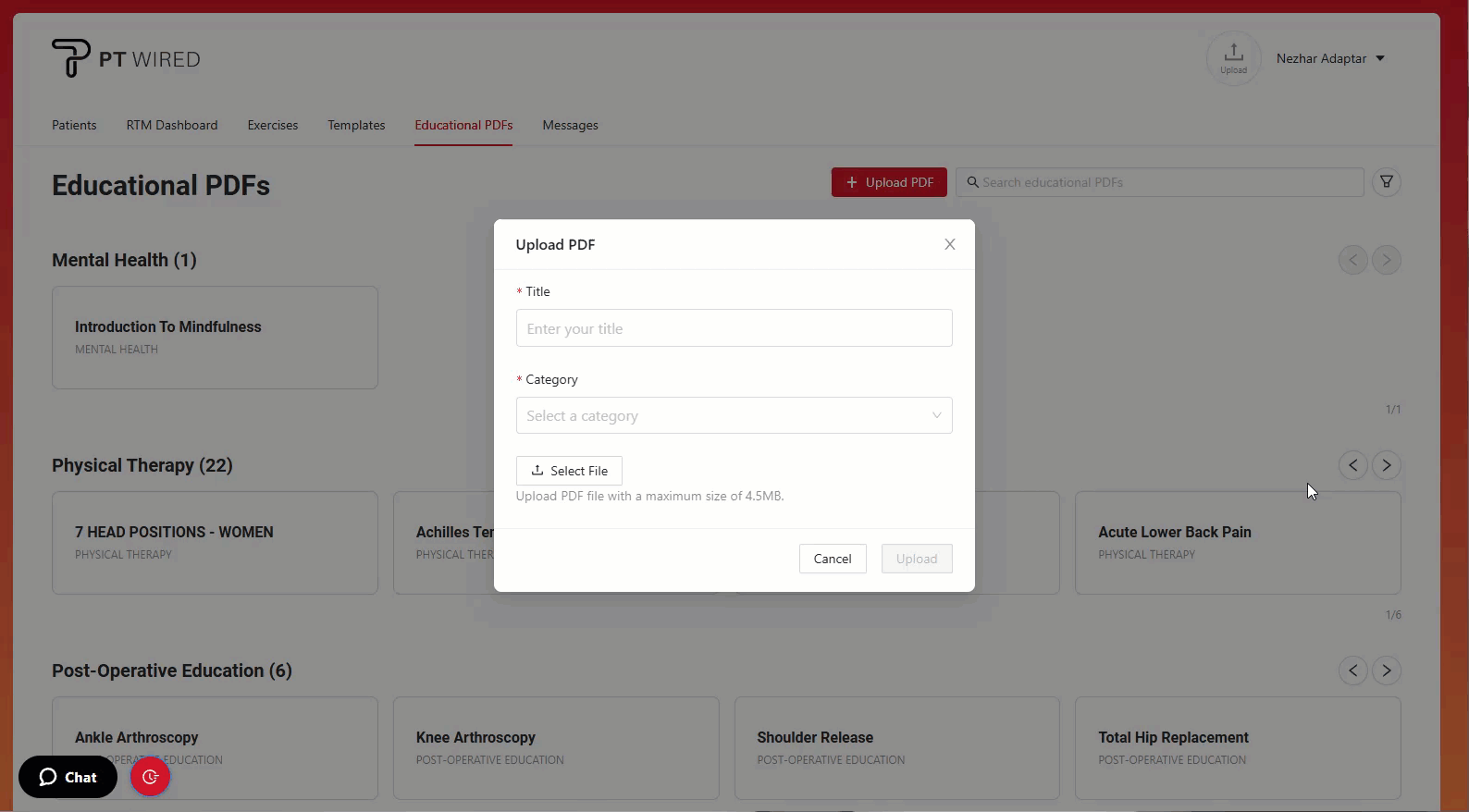Click the Mental Health (1) heading
1469x812 pixels.
click(124, 260)
